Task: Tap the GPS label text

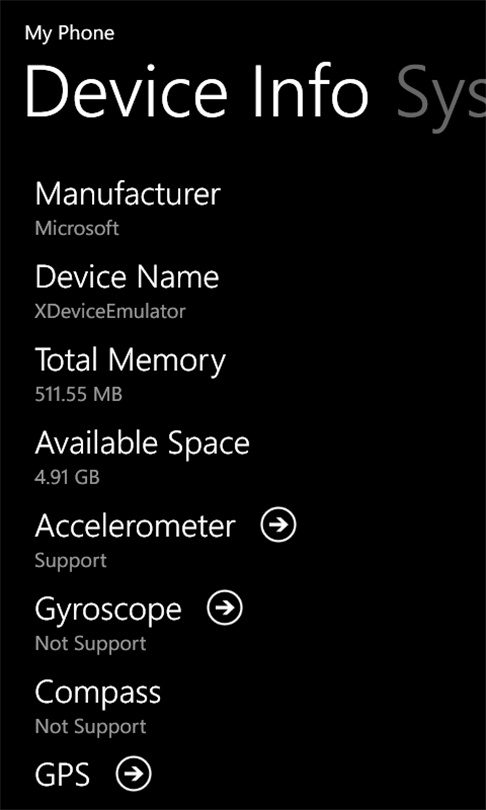Action: point(62,775)
